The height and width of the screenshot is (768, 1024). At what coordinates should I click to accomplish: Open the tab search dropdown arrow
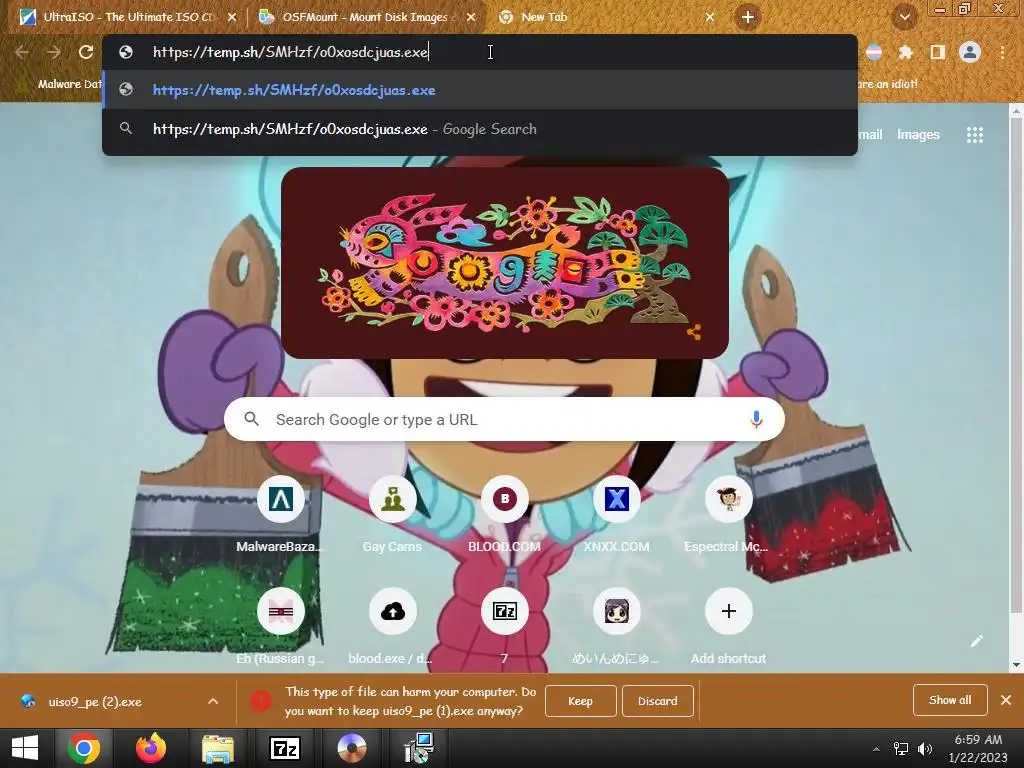(x=904, y=17)
